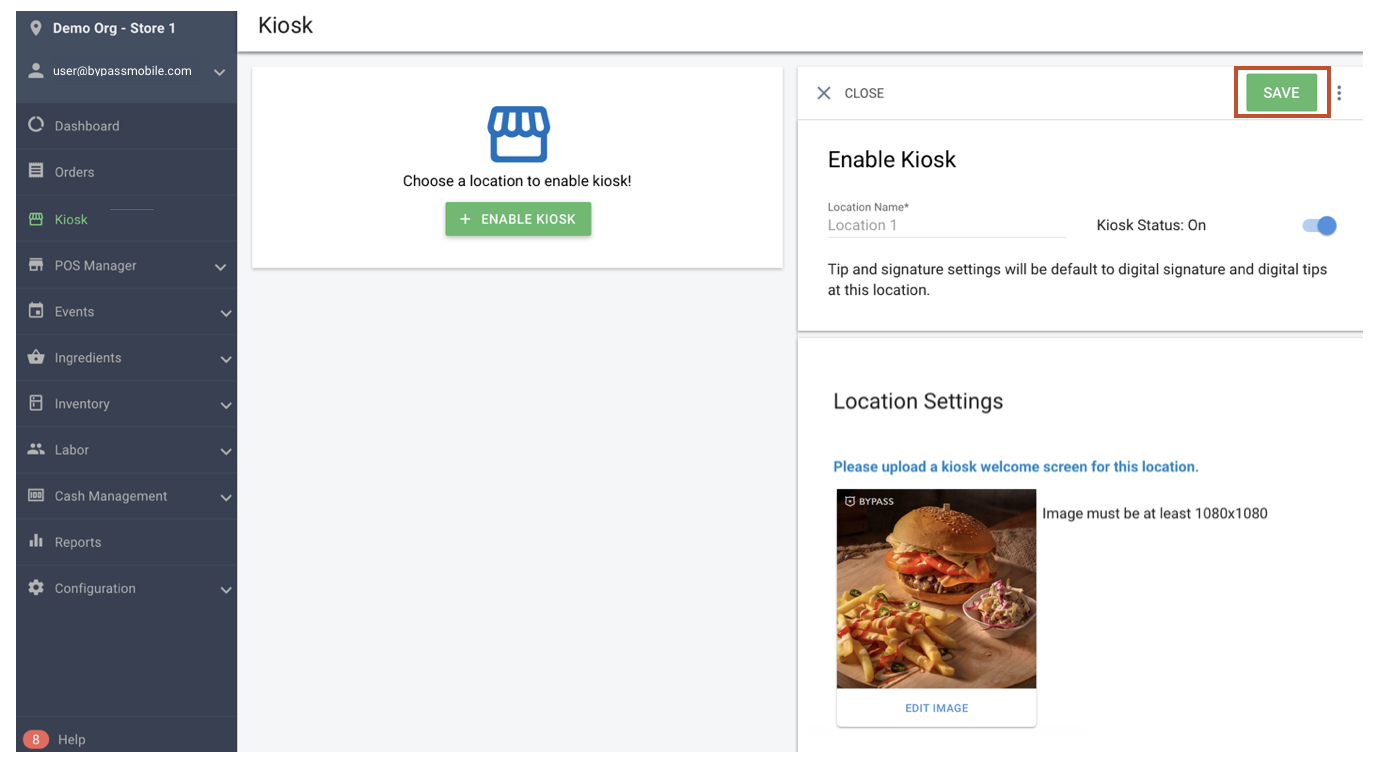Click the 'Image must be at least 1080x1080' text
Screen dimensions: 1378x760
(x=1155, y=514)
